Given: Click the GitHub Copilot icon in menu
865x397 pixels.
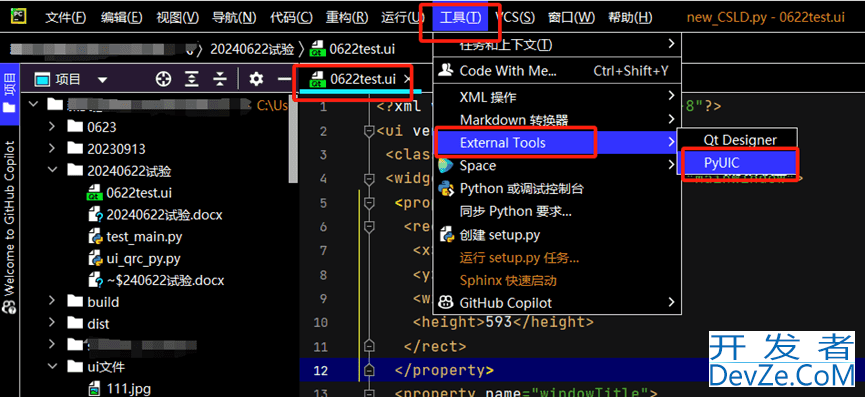Looking at the screenshot, I should 445,303.
